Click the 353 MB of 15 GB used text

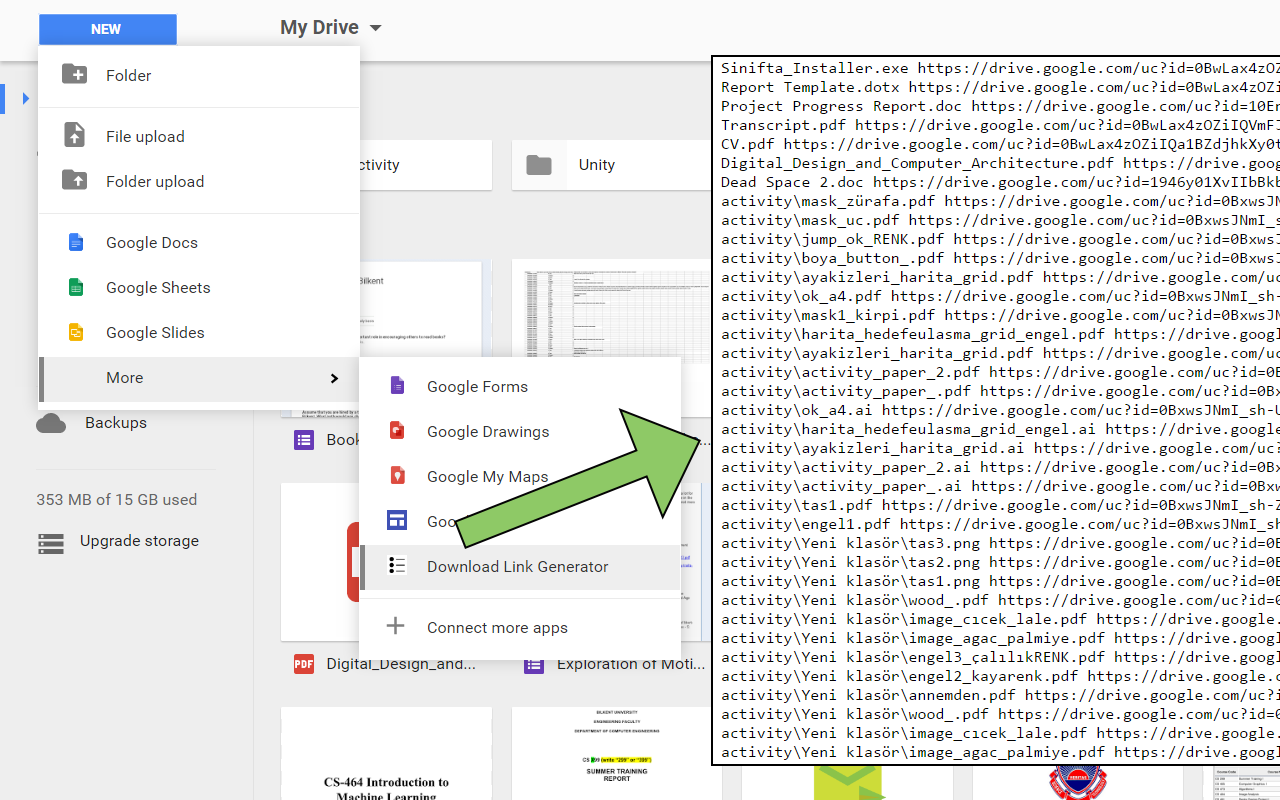[x=117, y=499]
